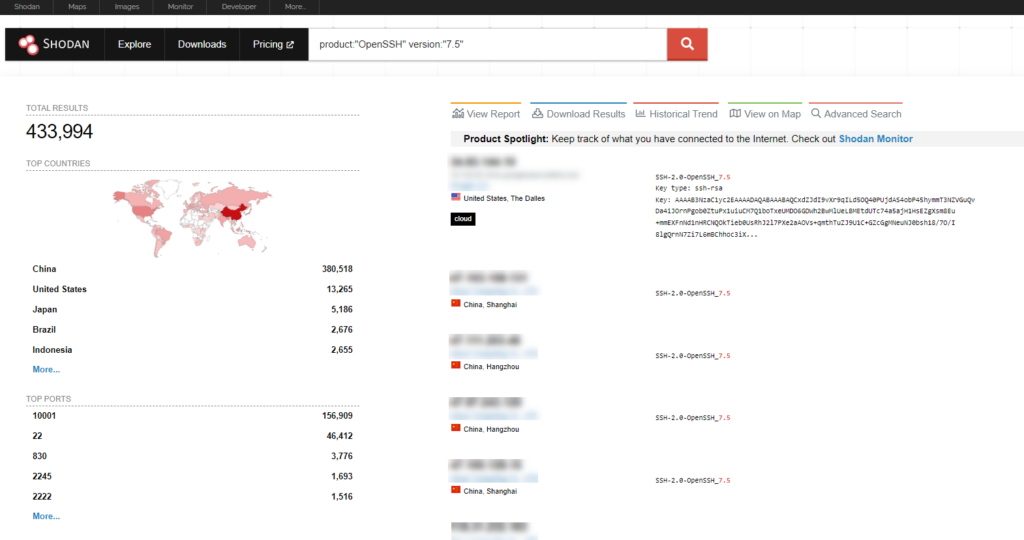The height and width of the screenshot is (540, 1024).
Task: Click the TOP COUNTRIES heading
Action: click(58, 163)
